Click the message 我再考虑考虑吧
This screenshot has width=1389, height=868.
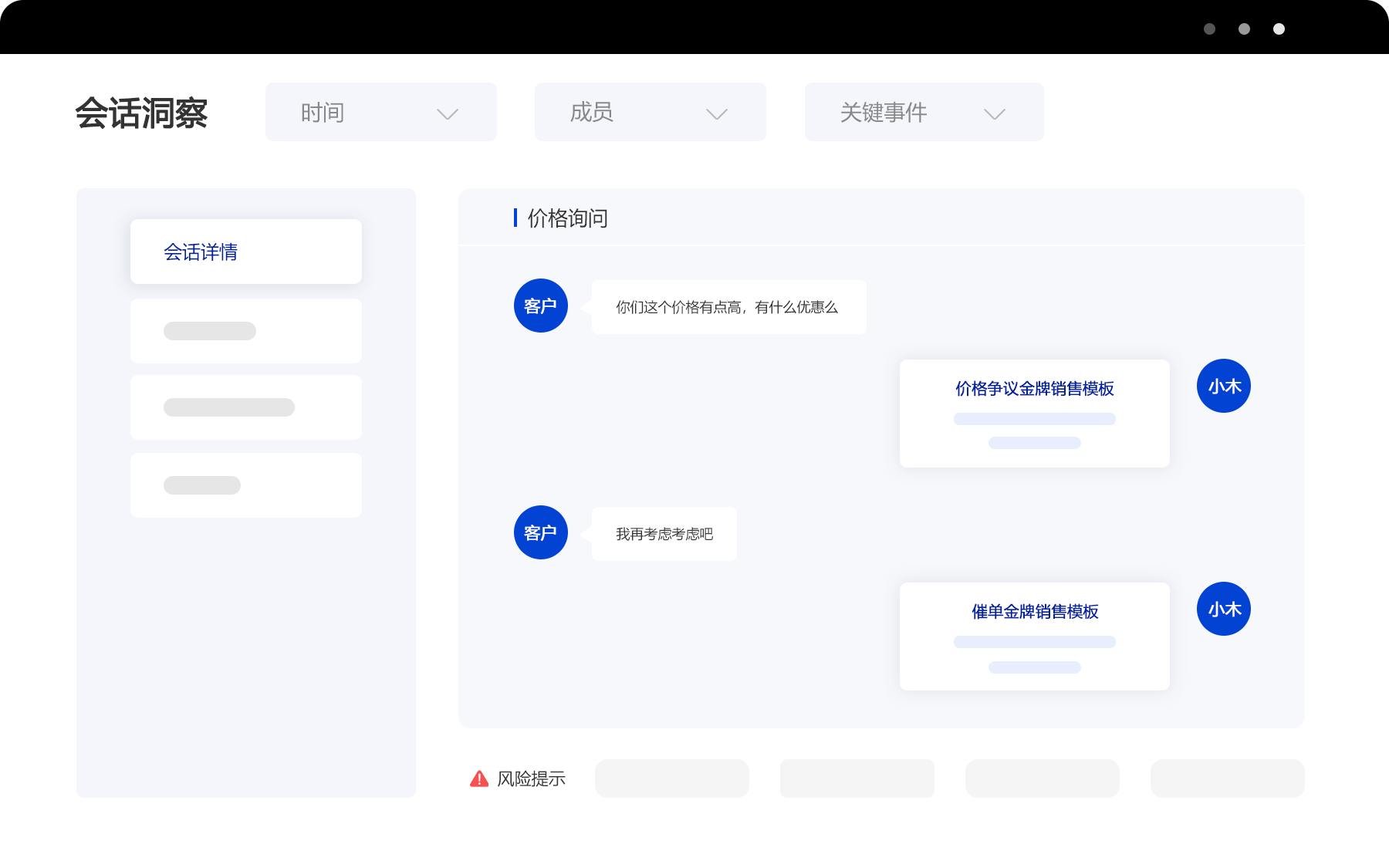coord(664,534)
